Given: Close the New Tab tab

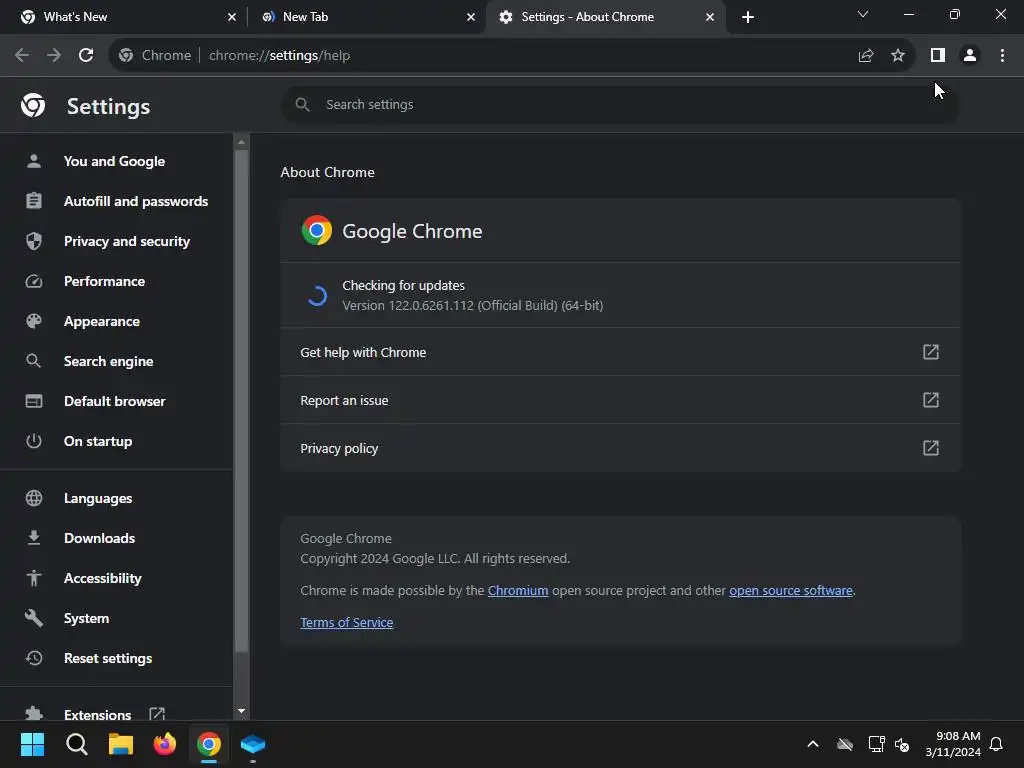Looking at the screenshot, I should click(x=471, y=17).
